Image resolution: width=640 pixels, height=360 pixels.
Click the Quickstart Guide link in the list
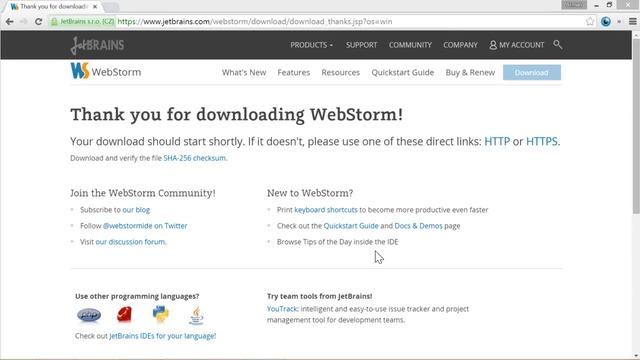(351, 226)
